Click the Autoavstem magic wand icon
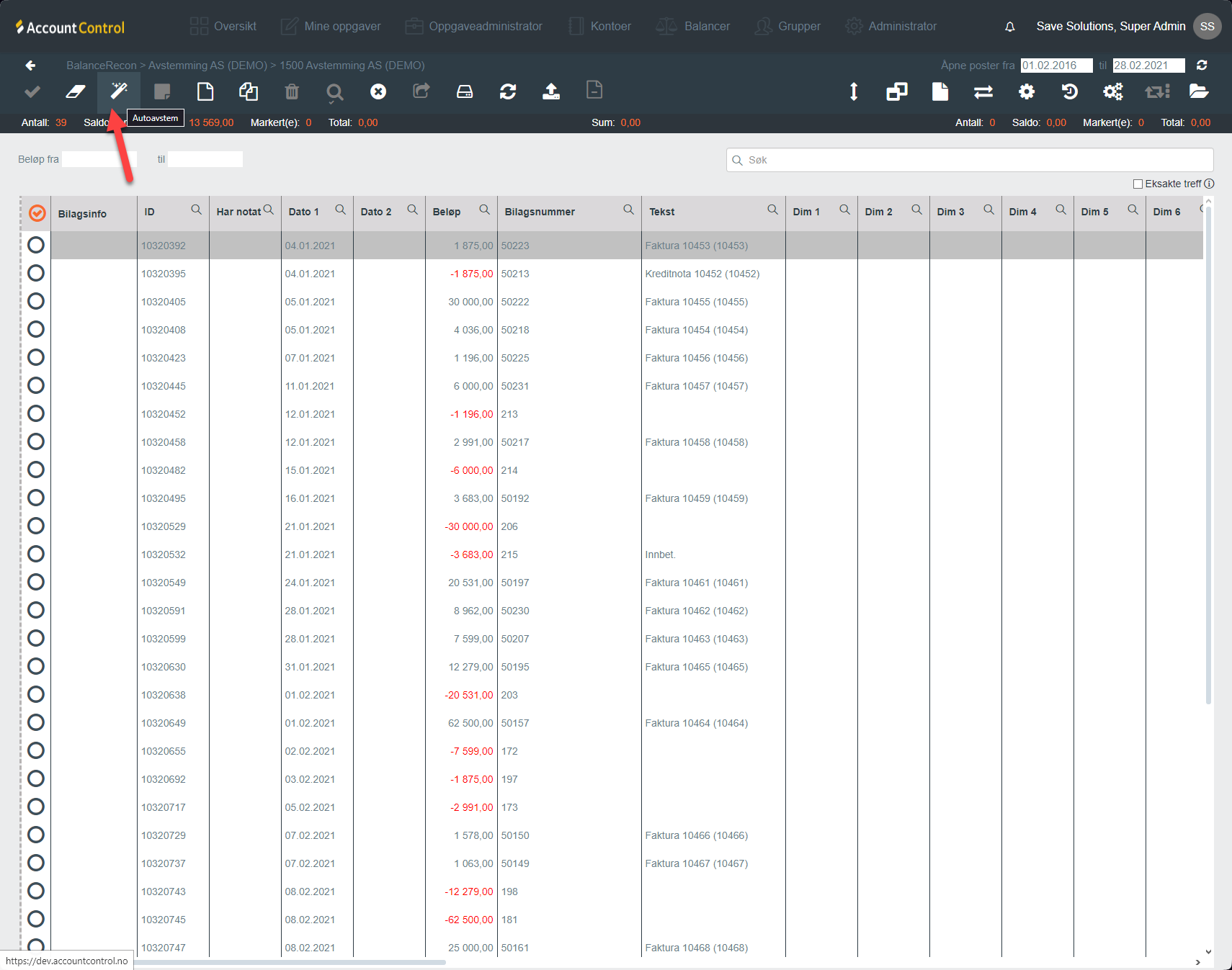 tap(119, 91)
